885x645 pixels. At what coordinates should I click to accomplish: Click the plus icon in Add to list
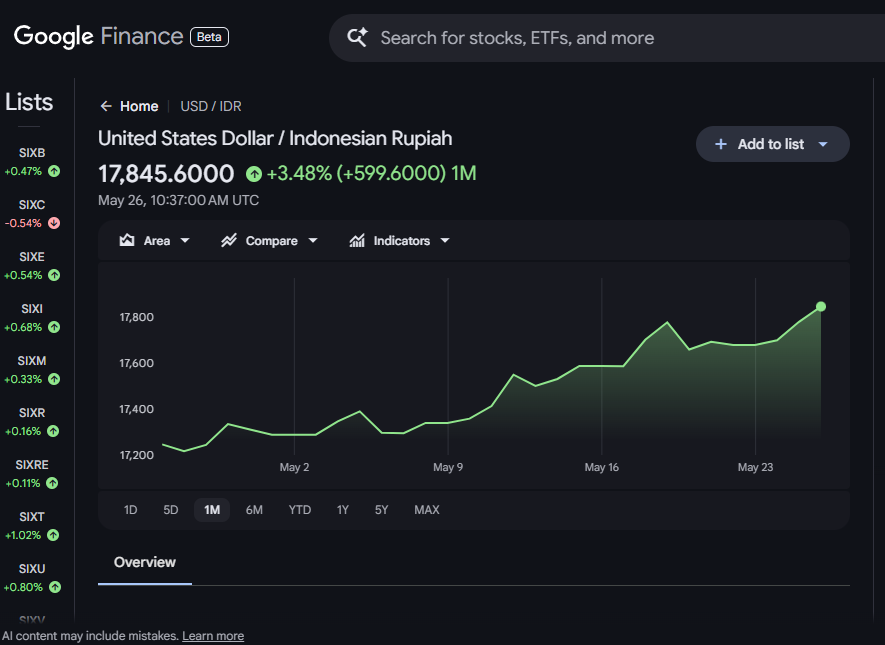721,144
